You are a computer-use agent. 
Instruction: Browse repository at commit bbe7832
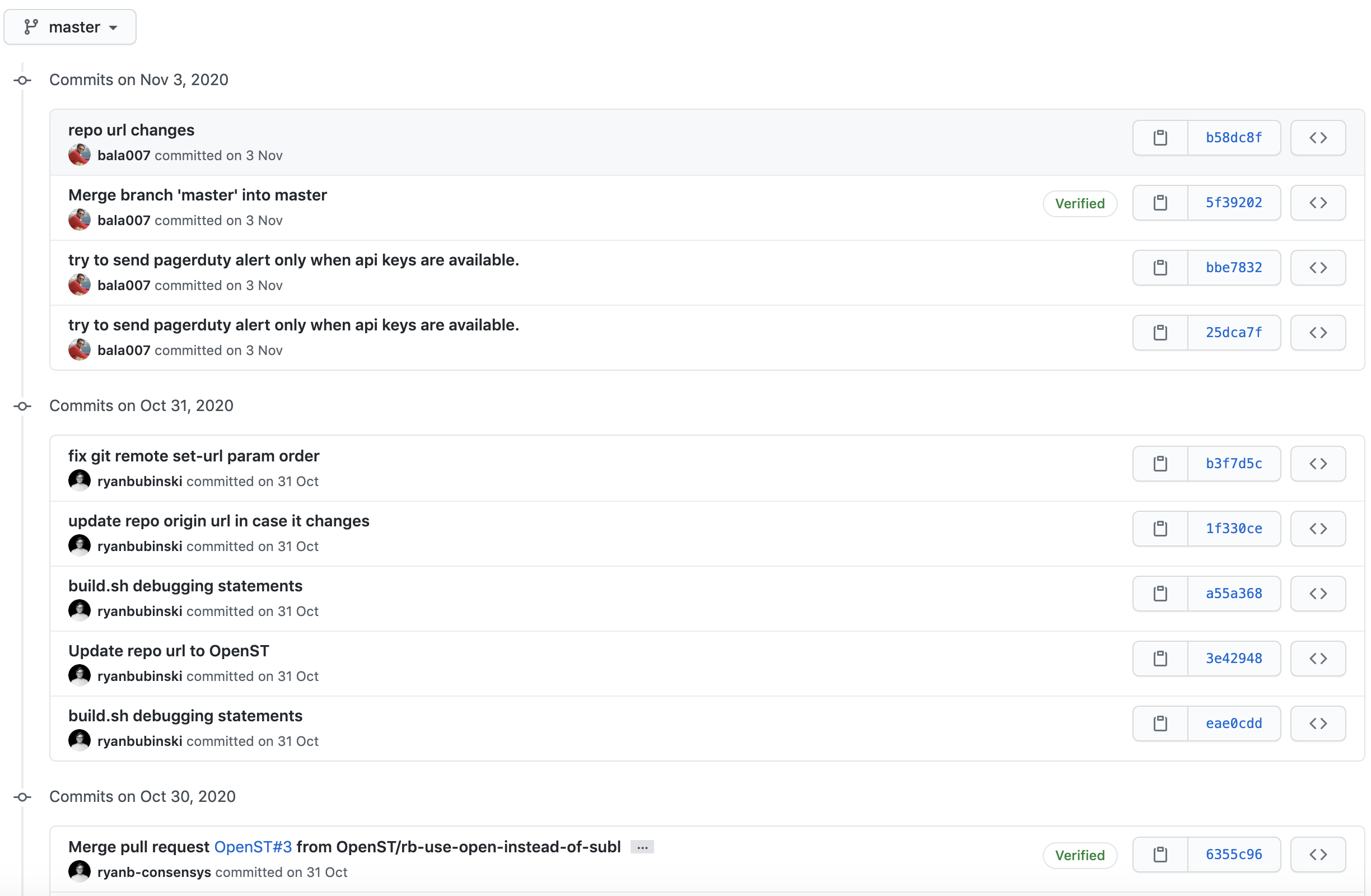[1317, 268]
